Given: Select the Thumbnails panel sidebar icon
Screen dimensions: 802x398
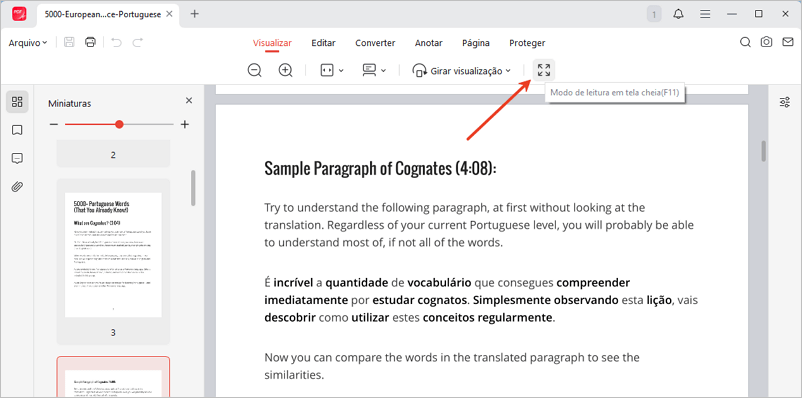Looking at the screenshot, I should click(17, 102).
